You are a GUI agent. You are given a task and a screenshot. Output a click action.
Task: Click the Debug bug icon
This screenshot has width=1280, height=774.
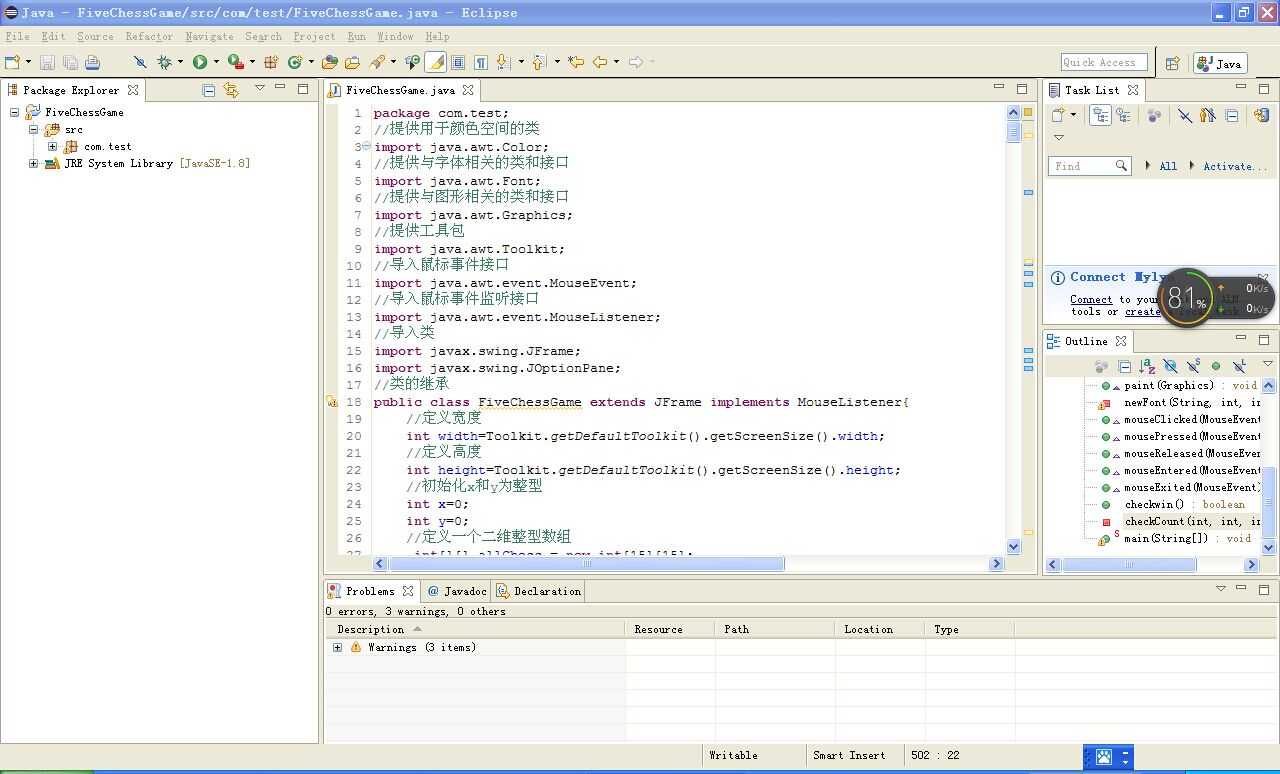[x=164, y=62]
